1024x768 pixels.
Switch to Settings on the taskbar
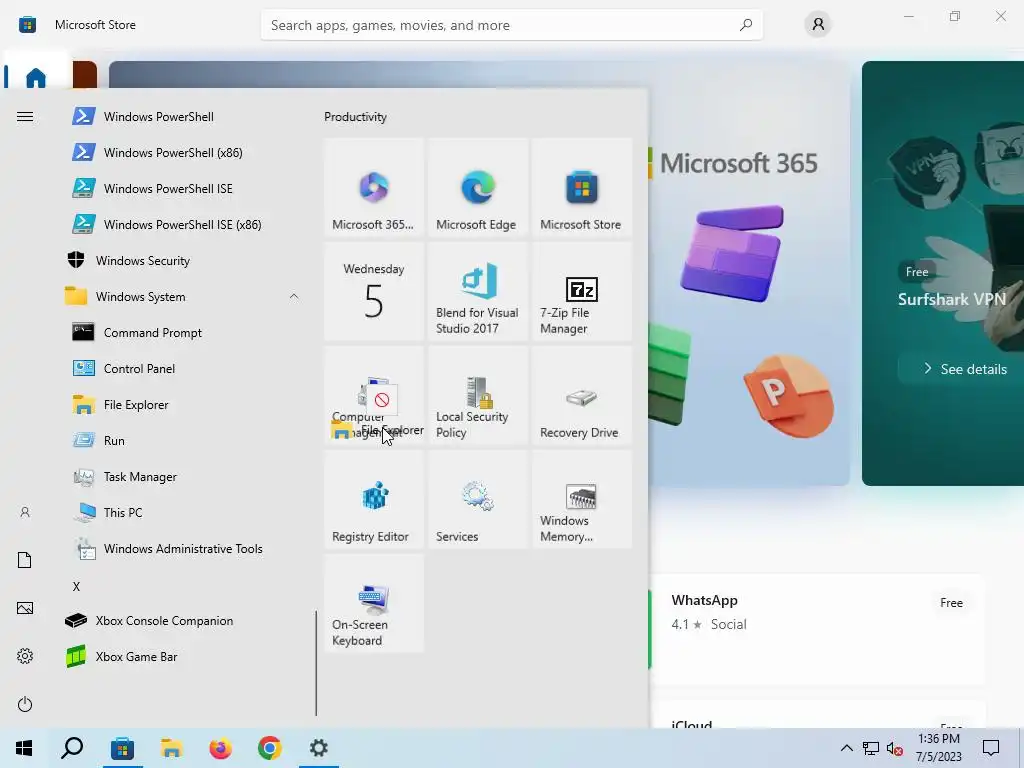(319, 748)
